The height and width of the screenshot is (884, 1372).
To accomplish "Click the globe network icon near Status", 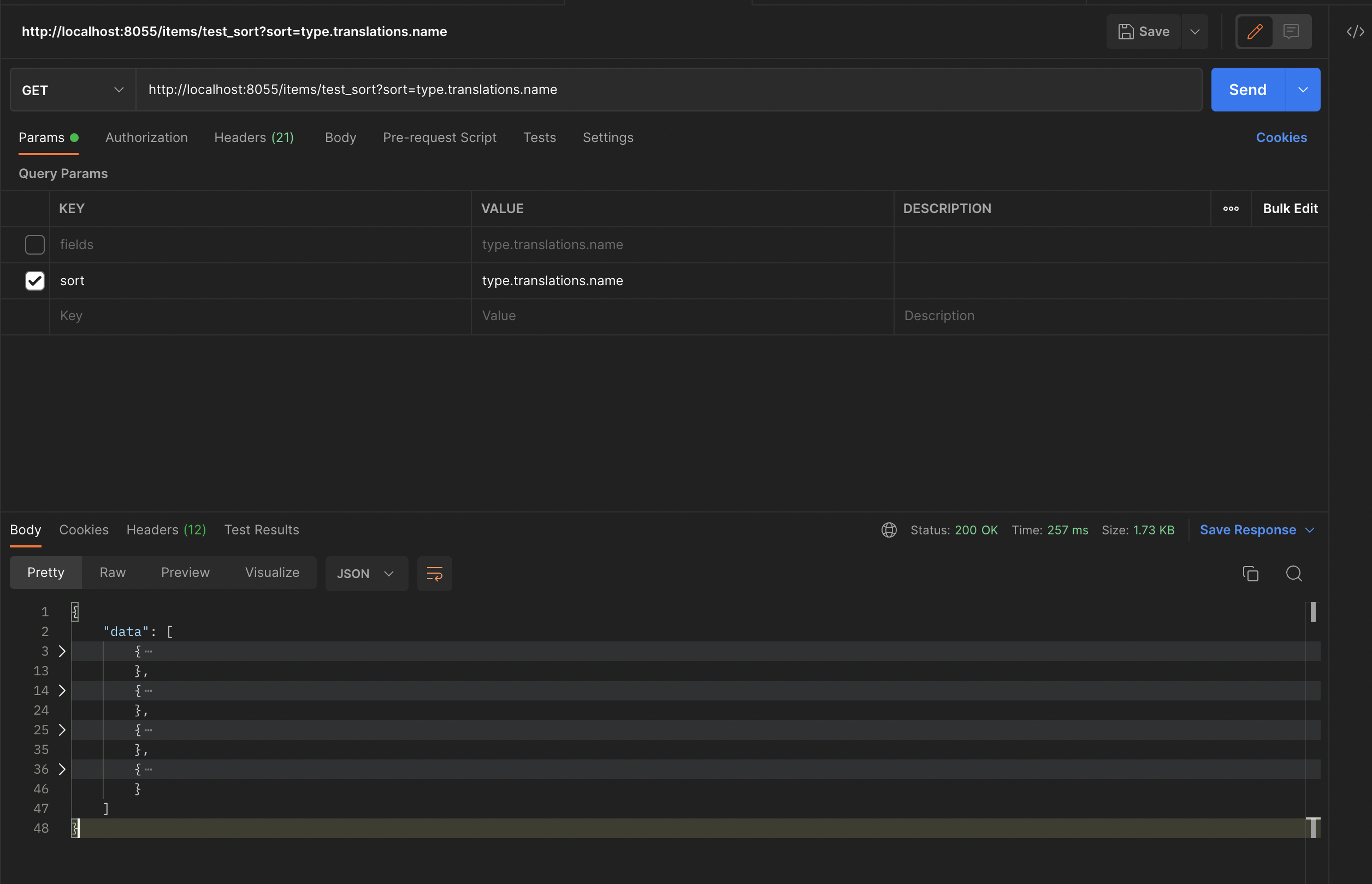I will pos(888,530).
